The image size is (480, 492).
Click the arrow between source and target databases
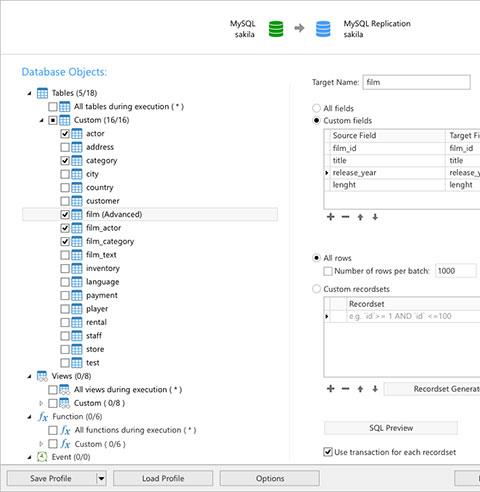pos(299,28)
